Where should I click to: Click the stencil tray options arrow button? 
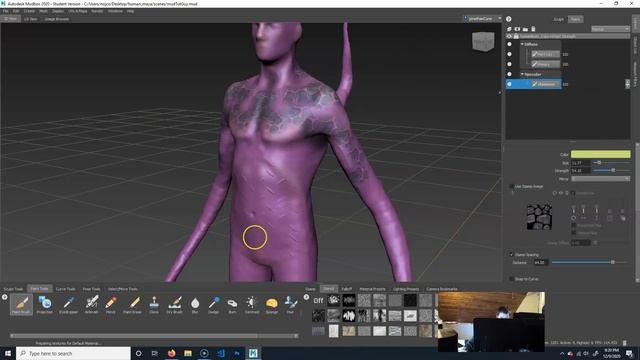click(x=306, y=297)
